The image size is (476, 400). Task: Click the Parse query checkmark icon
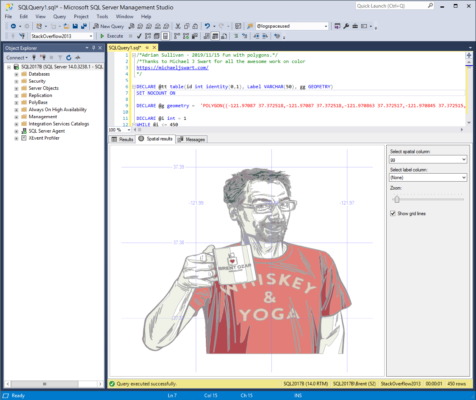tap(139, 36)
